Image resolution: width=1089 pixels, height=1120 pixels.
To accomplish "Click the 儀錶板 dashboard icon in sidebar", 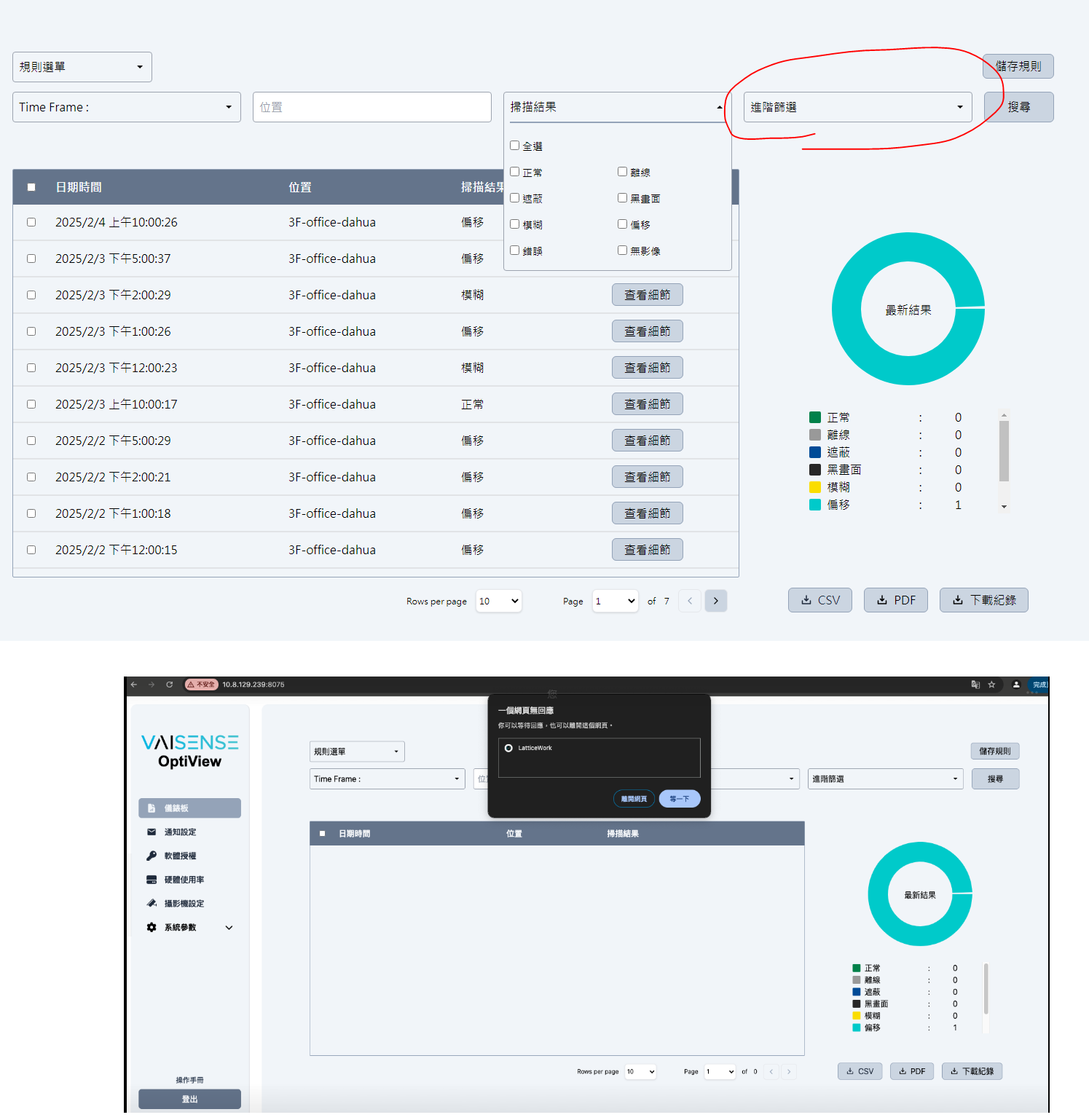I will 152,808.
